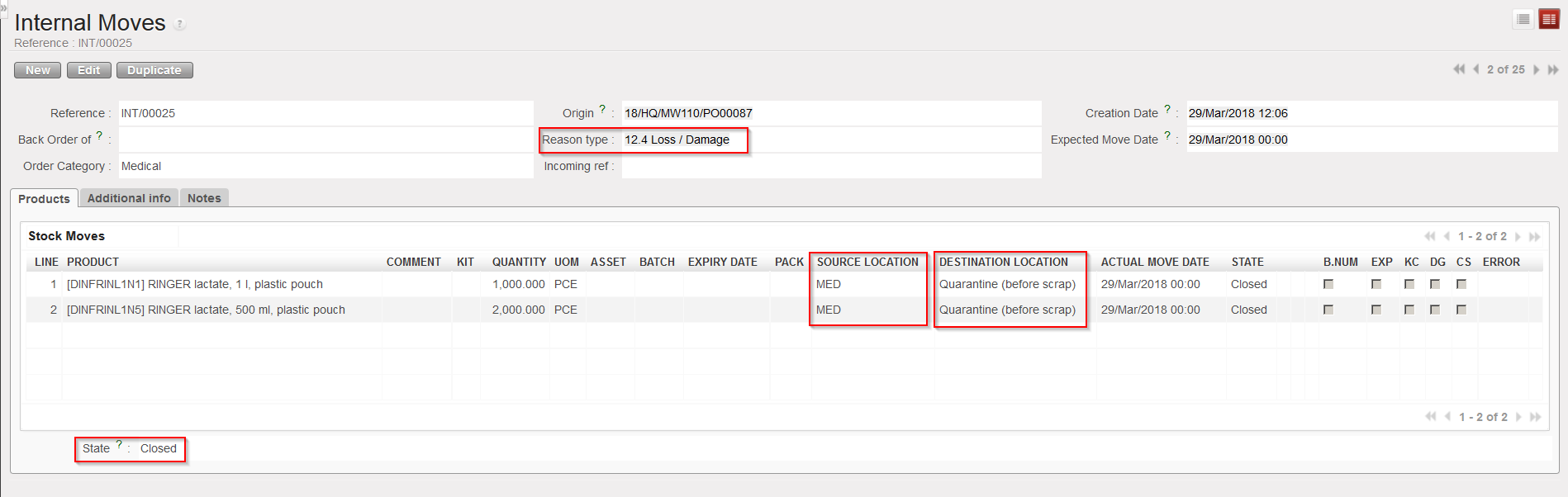Screen dimensions: 1568x497
Task: Sort stock moves by Quantity column
Action: (518, 262)
